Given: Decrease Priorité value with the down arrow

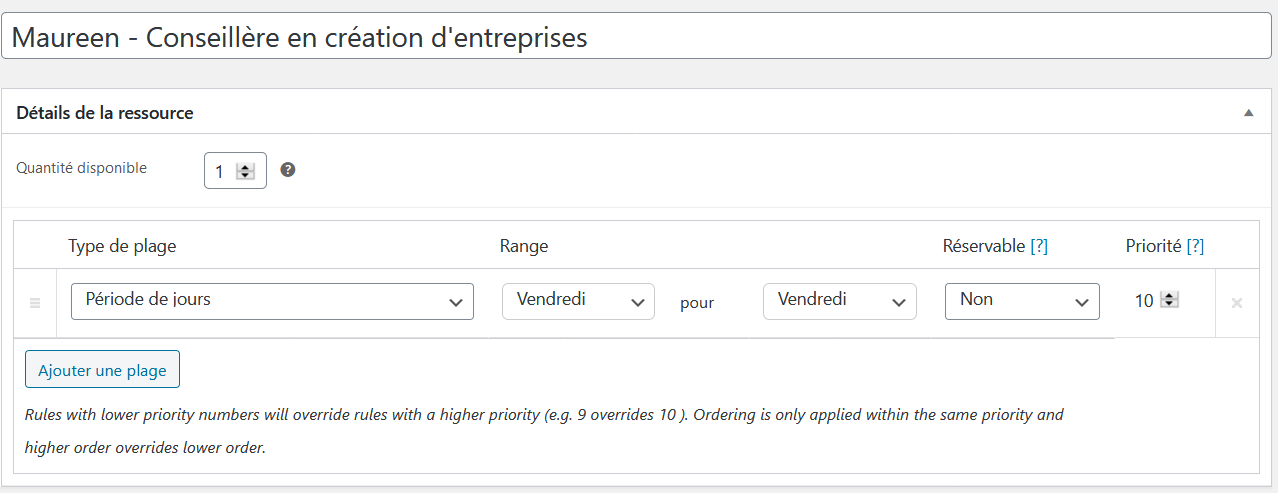Looking at the screenshot, I should pyautogui.click(x=1169, y=305).
